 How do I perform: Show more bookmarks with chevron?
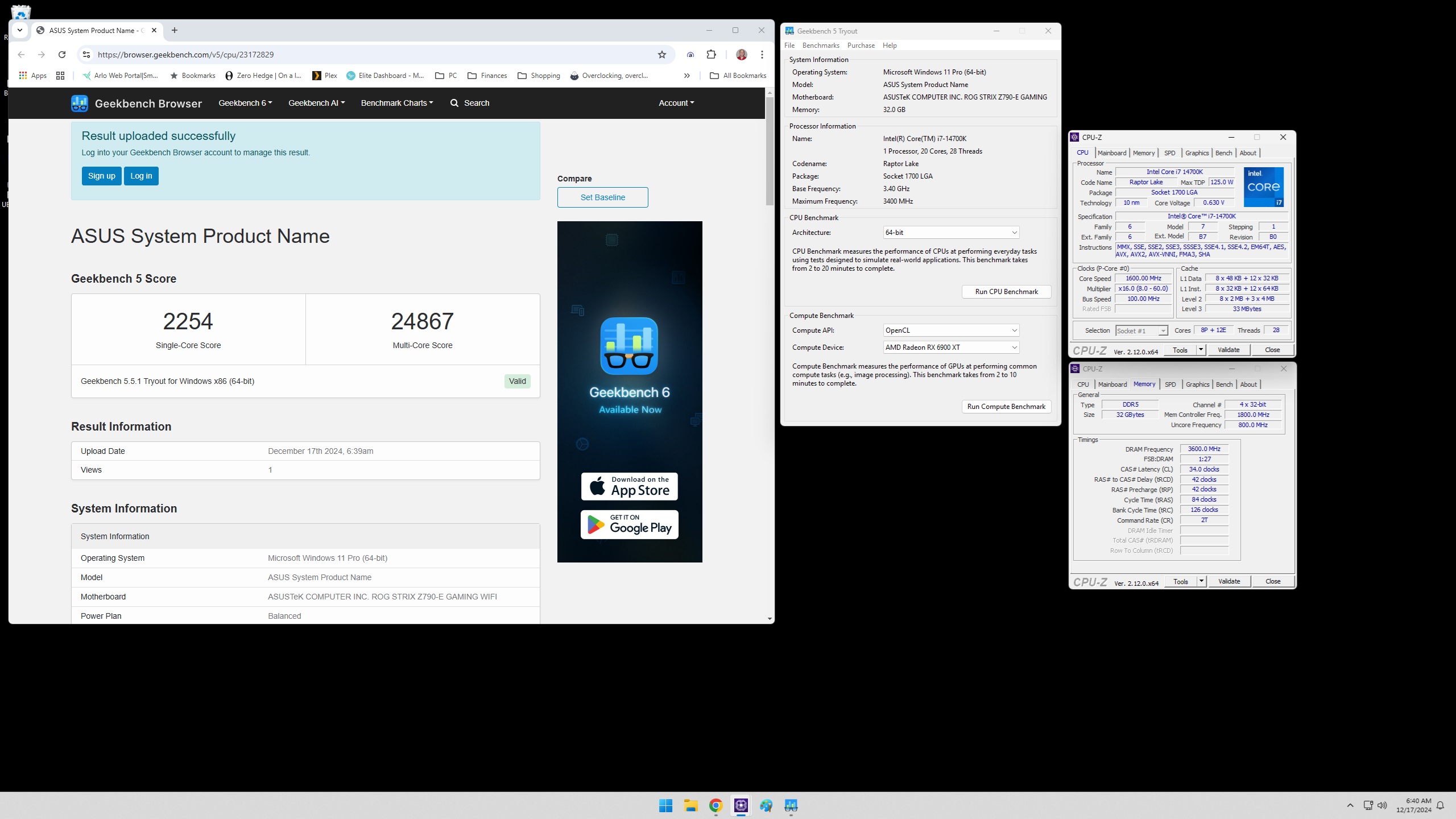click(x=687, y=76)
